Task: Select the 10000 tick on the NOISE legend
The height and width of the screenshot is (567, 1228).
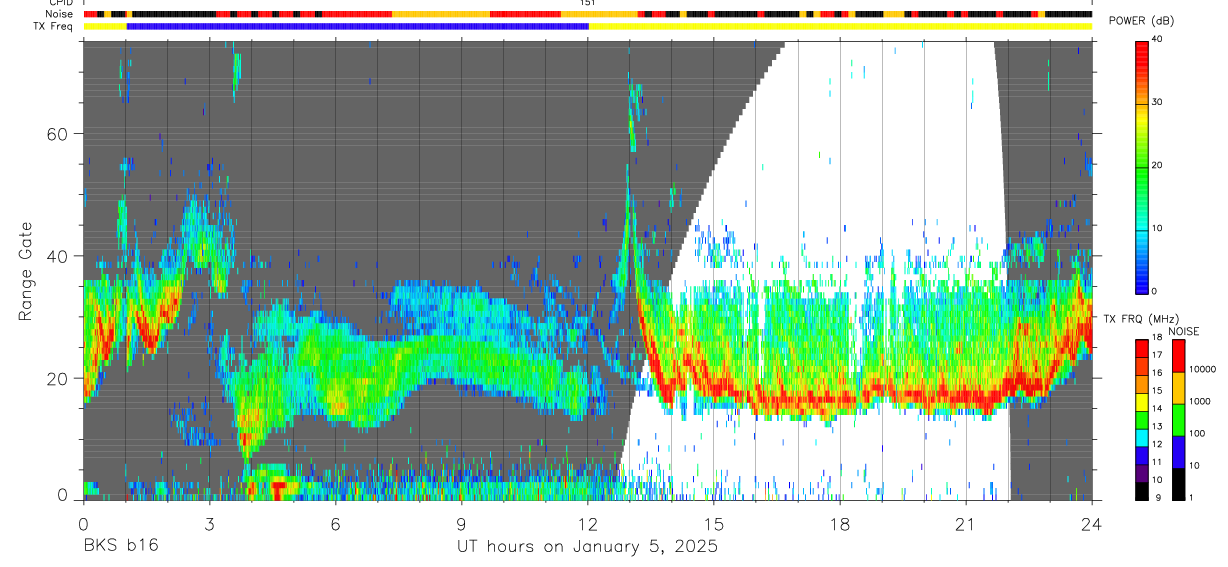Action: 1202,369
